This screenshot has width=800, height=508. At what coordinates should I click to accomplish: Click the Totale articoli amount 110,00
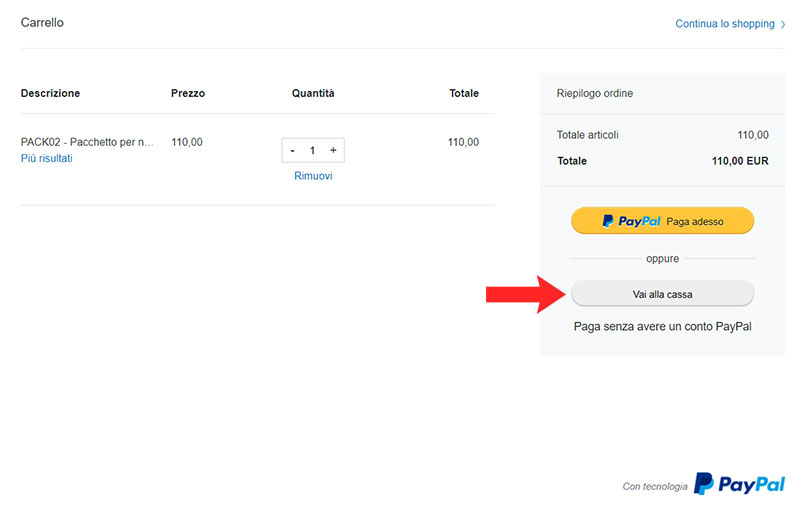tap(753, 135)
